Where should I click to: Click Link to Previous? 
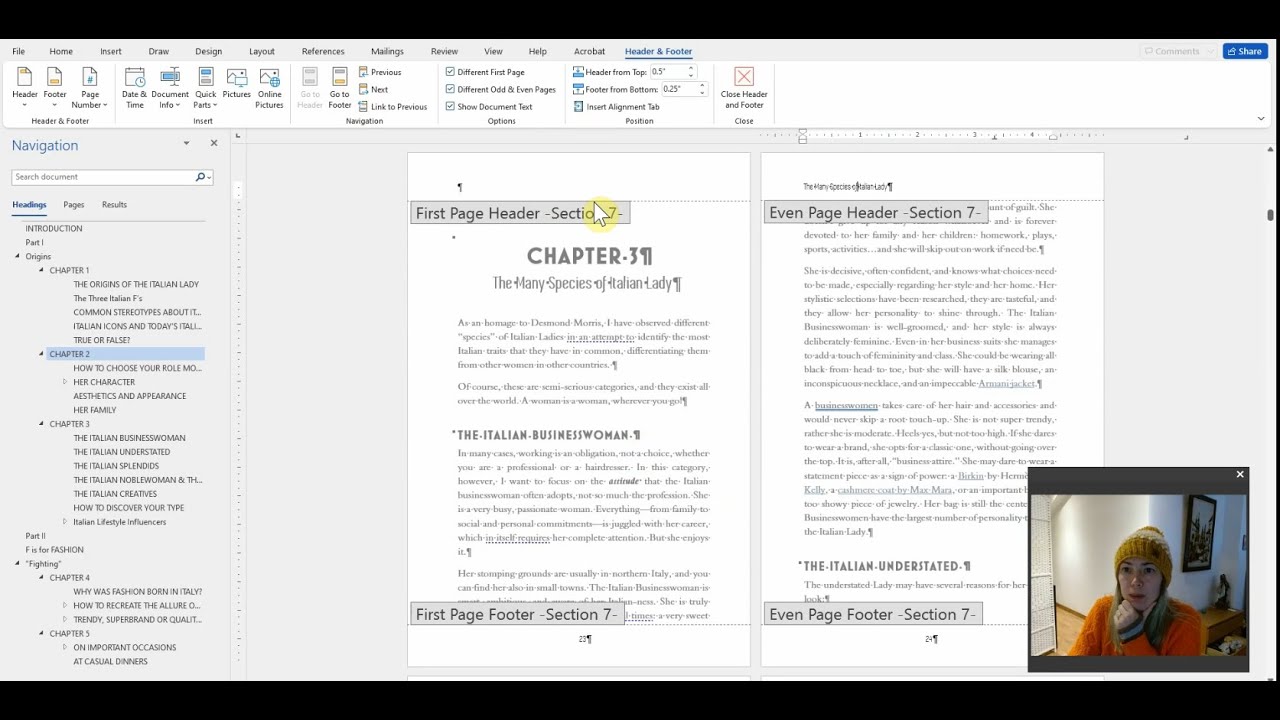(392, 106)
